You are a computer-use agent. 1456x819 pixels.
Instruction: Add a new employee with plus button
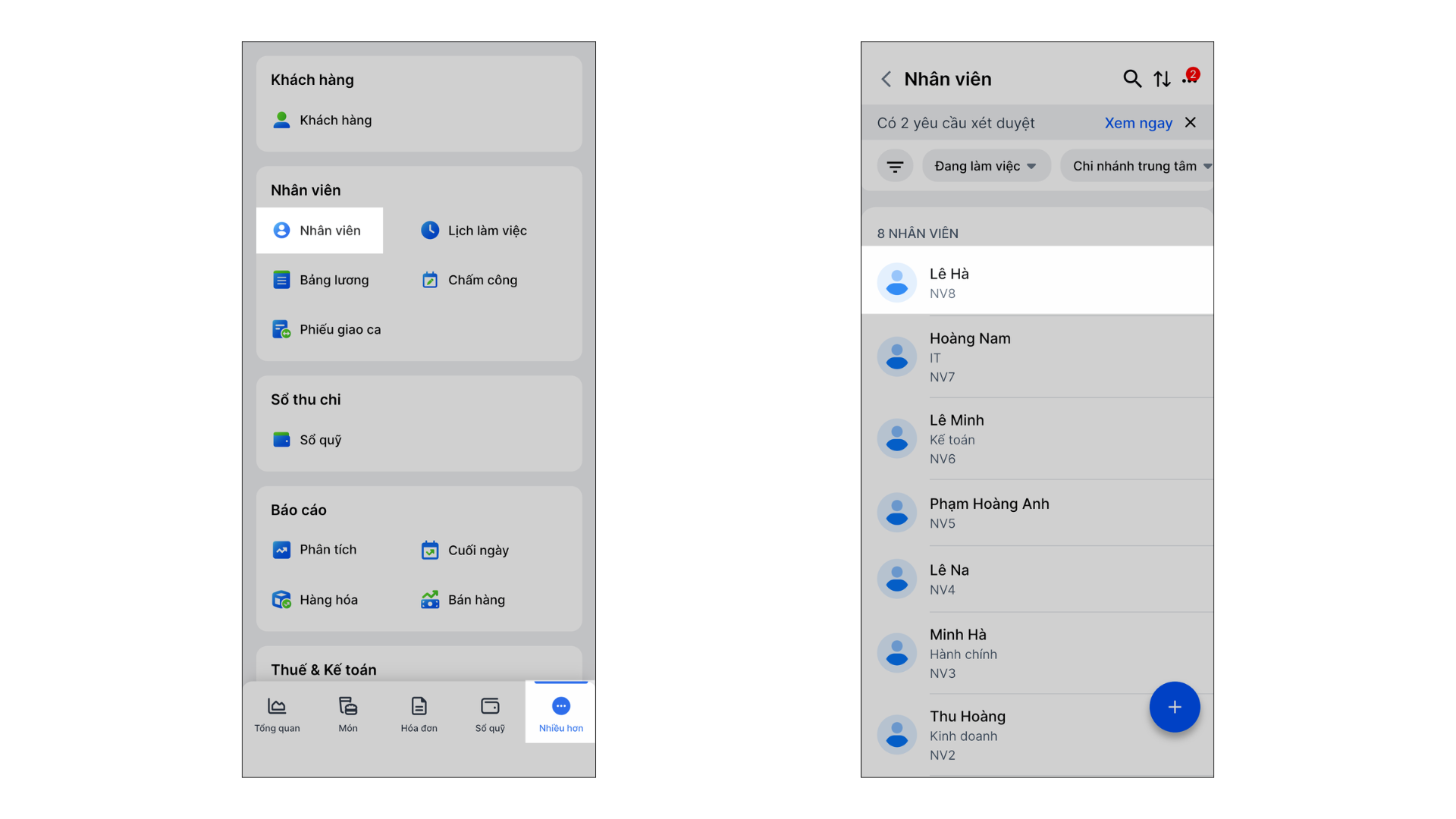pos(1174,707)
